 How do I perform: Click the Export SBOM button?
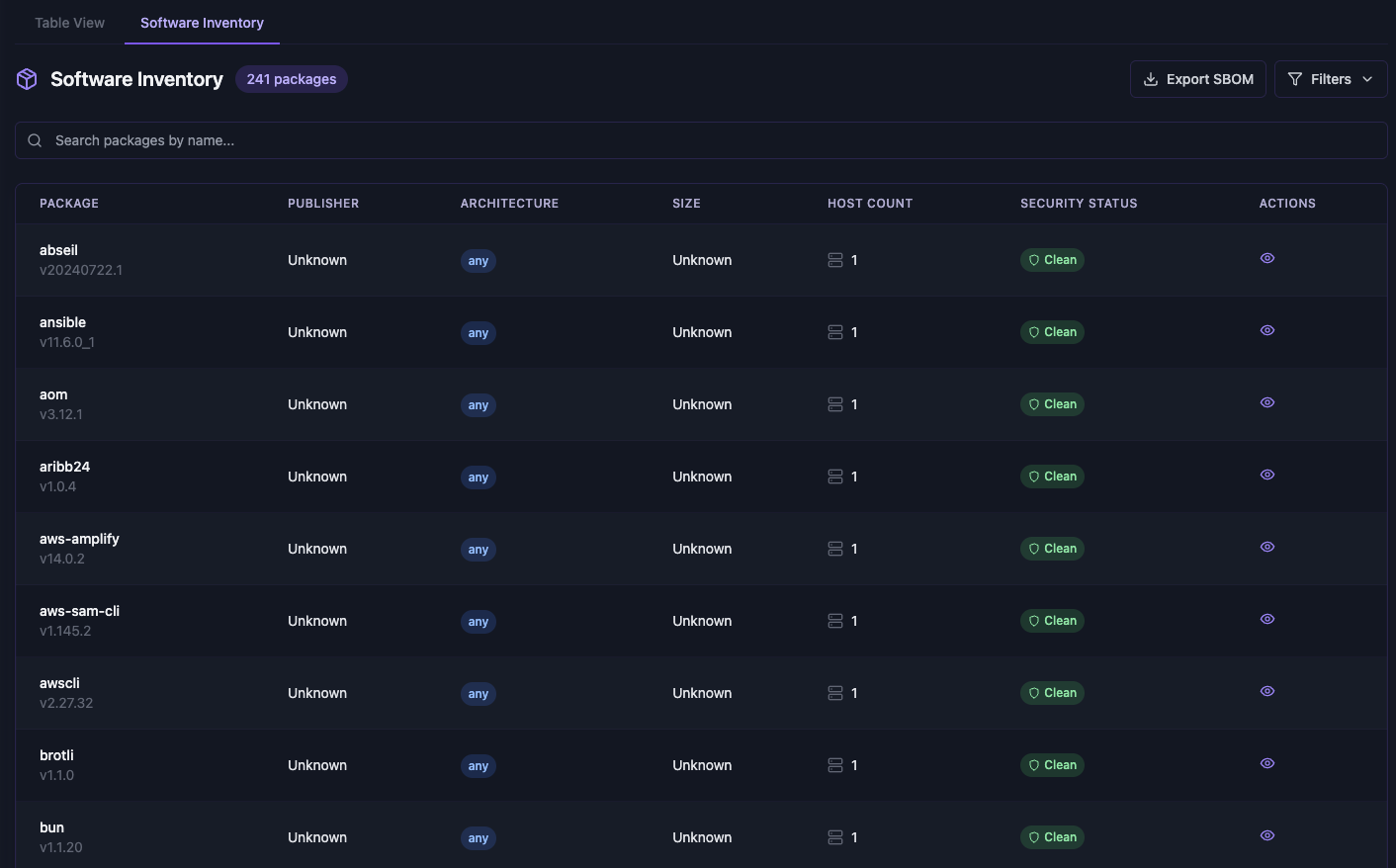(x=1197, y=79)
